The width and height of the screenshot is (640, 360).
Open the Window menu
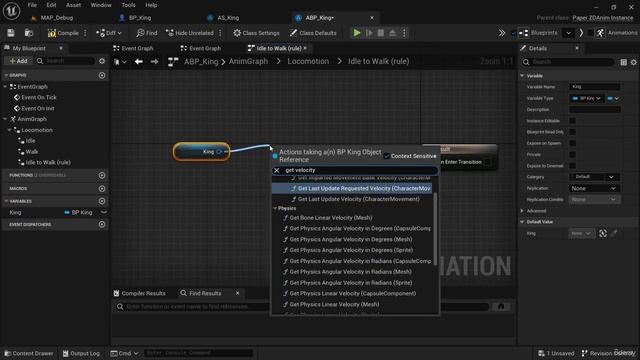point(101,5)
